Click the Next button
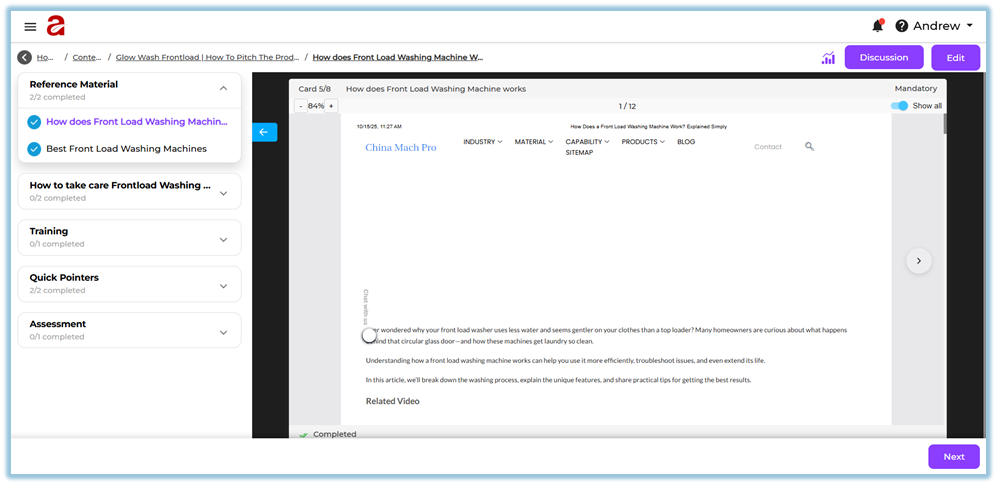 (x=953, y=457)
